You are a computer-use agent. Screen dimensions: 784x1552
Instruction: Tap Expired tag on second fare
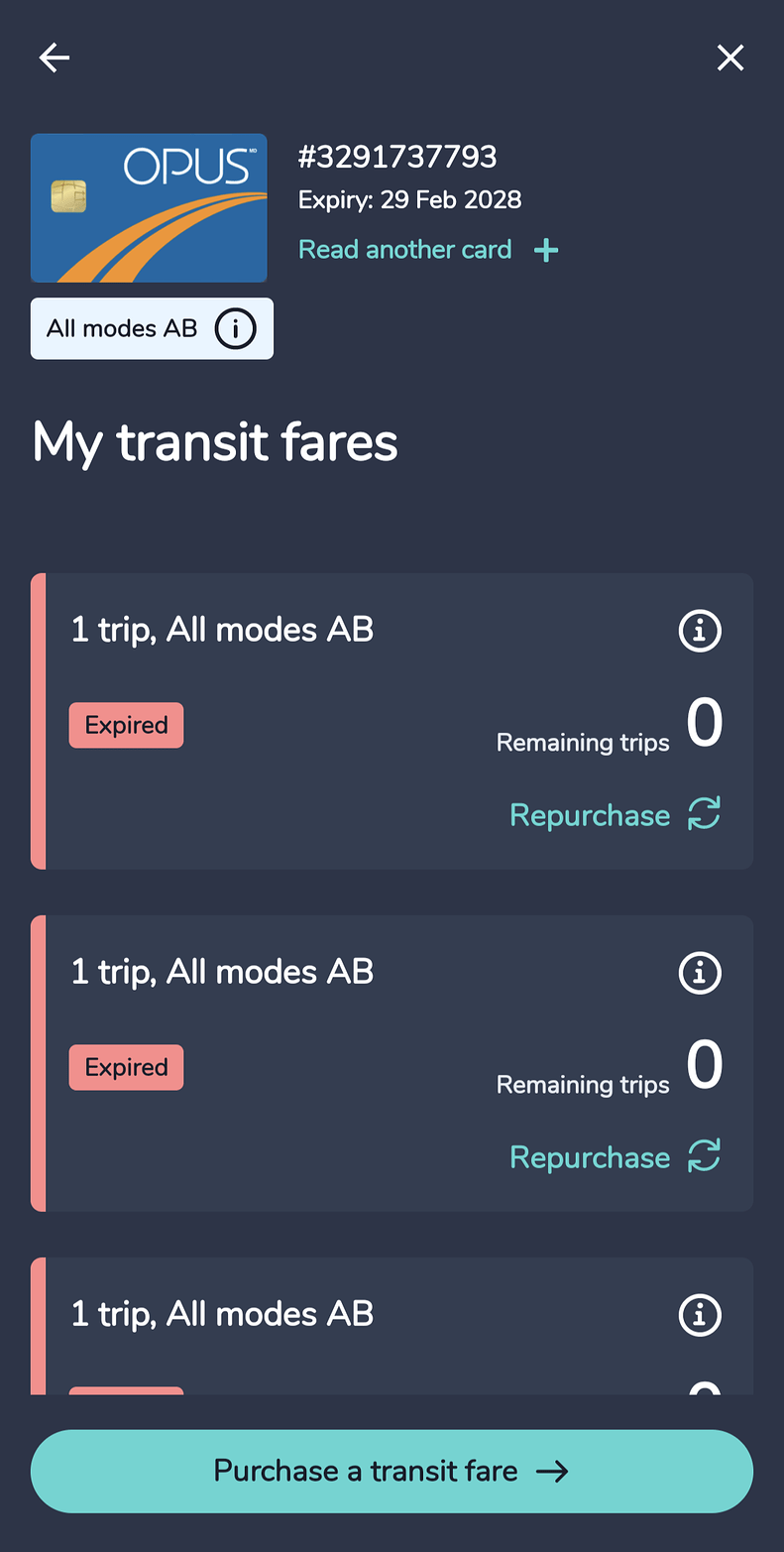[126, 1067]
